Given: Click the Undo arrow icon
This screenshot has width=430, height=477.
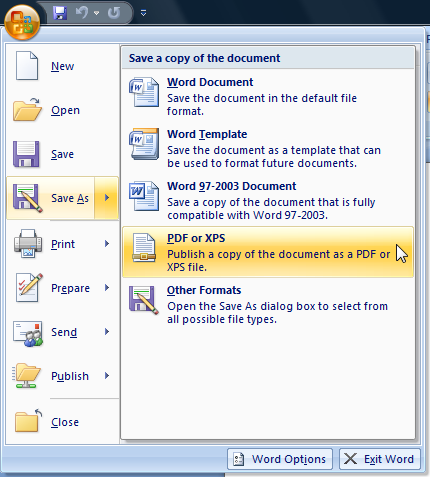Looking at the screenshot, I should click(82, 13).
